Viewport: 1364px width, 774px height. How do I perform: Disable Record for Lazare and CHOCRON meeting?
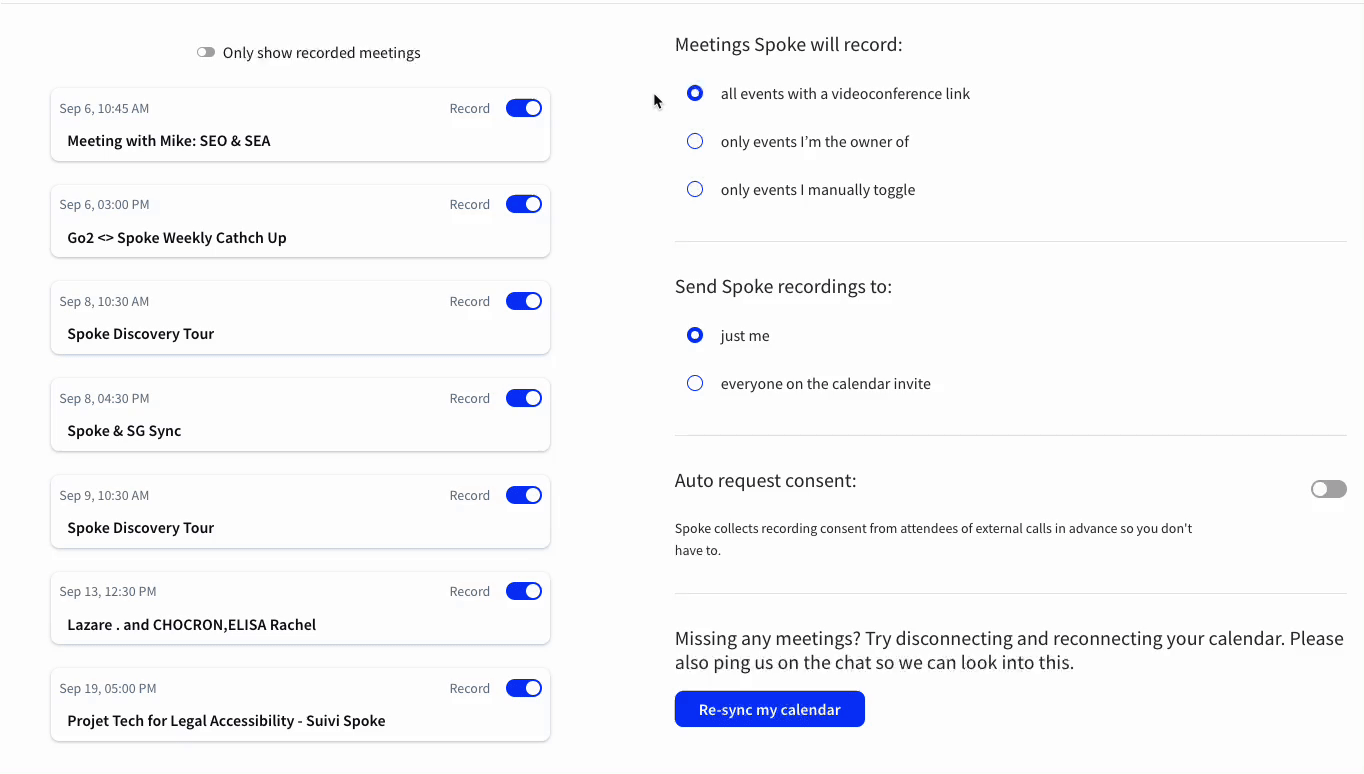tap(523, 591)
